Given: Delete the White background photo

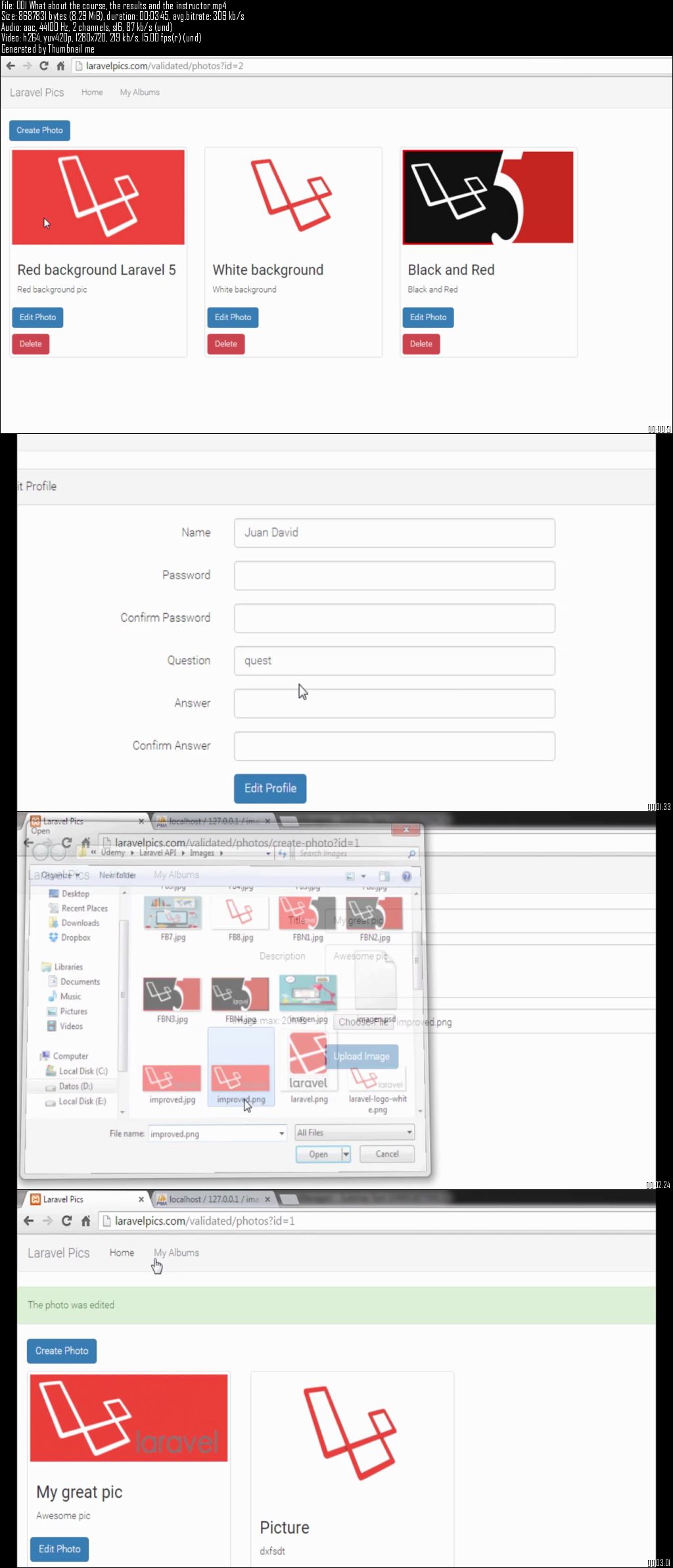Looking at the screenshot, I should [226, 344].
